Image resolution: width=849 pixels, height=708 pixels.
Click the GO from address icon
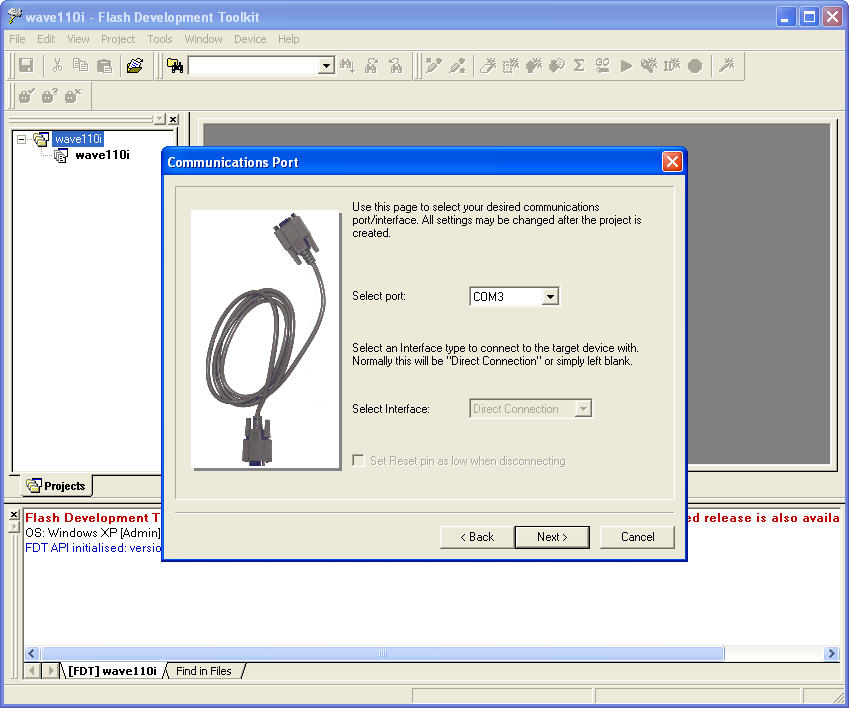point(602,65)
